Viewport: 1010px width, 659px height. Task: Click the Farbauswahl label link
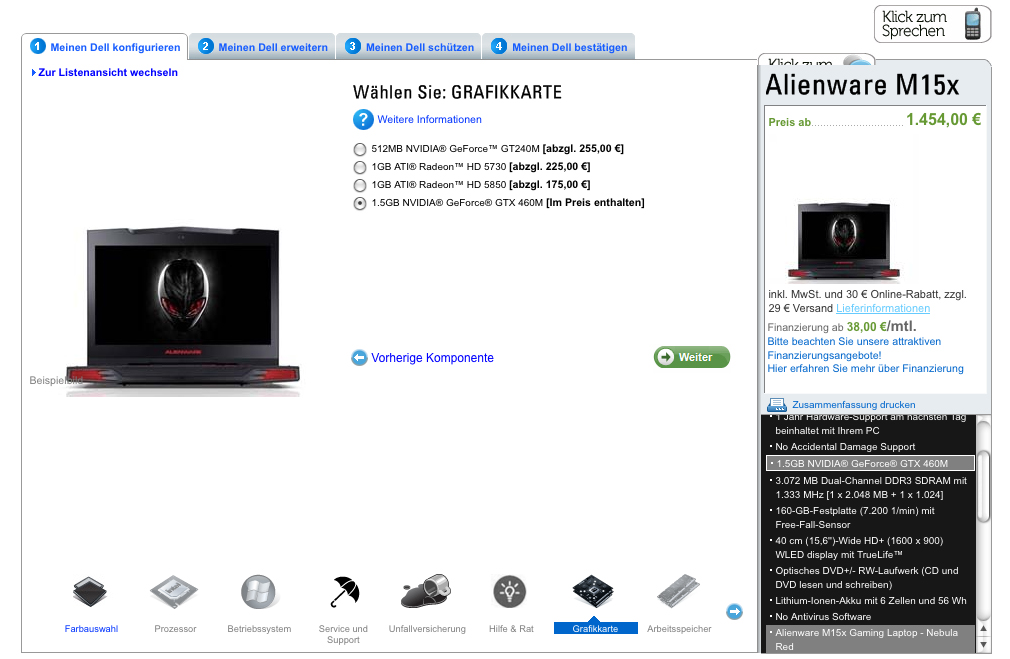tap(91, 629)
